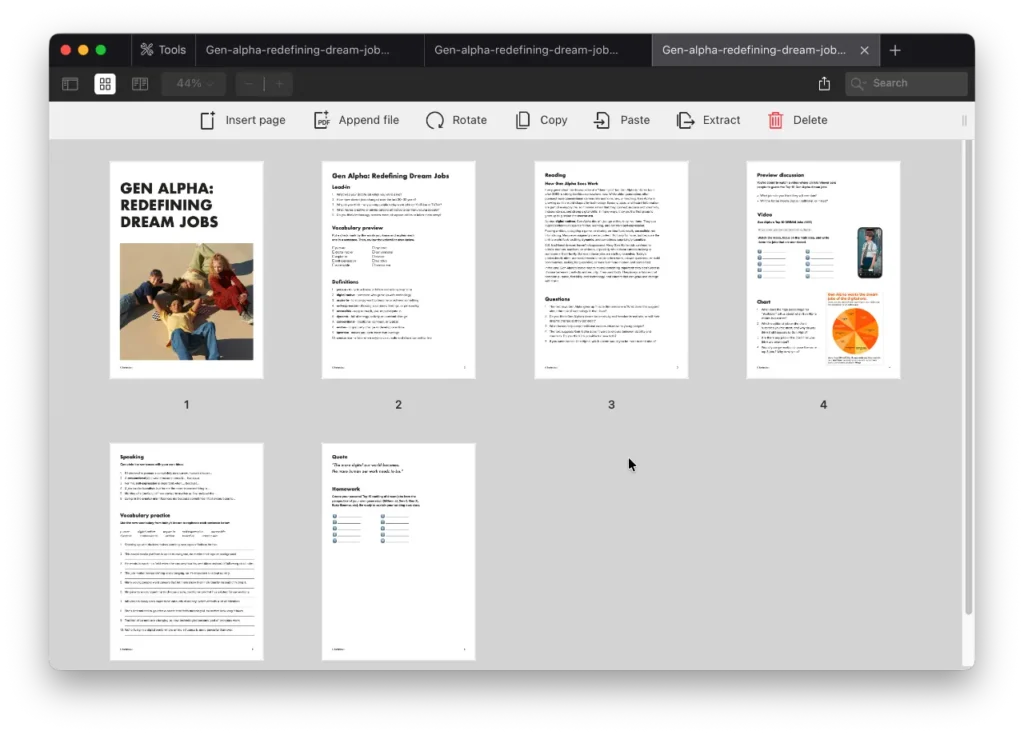Open the Tools wrench menu

click(x=163, y=49)
